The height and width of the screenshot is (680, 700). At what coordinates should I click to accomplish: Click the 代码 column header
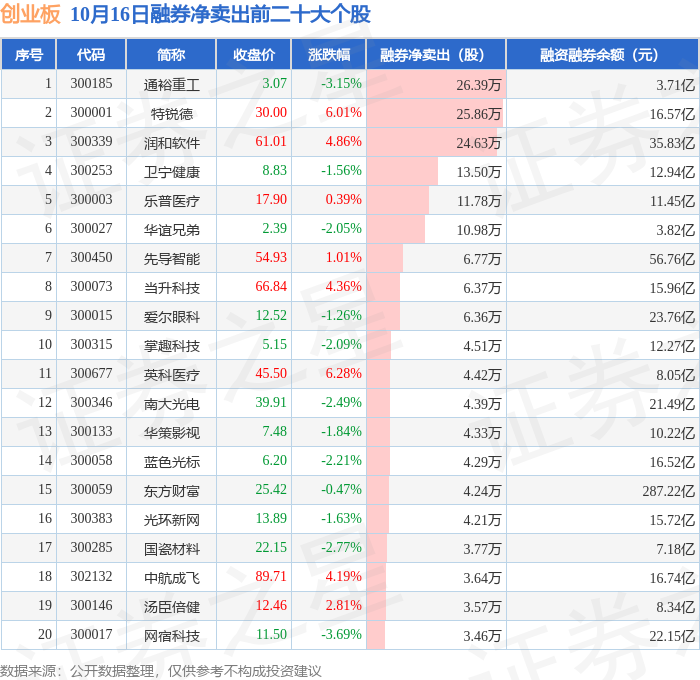pyautogui.click(x=91, y=55)
